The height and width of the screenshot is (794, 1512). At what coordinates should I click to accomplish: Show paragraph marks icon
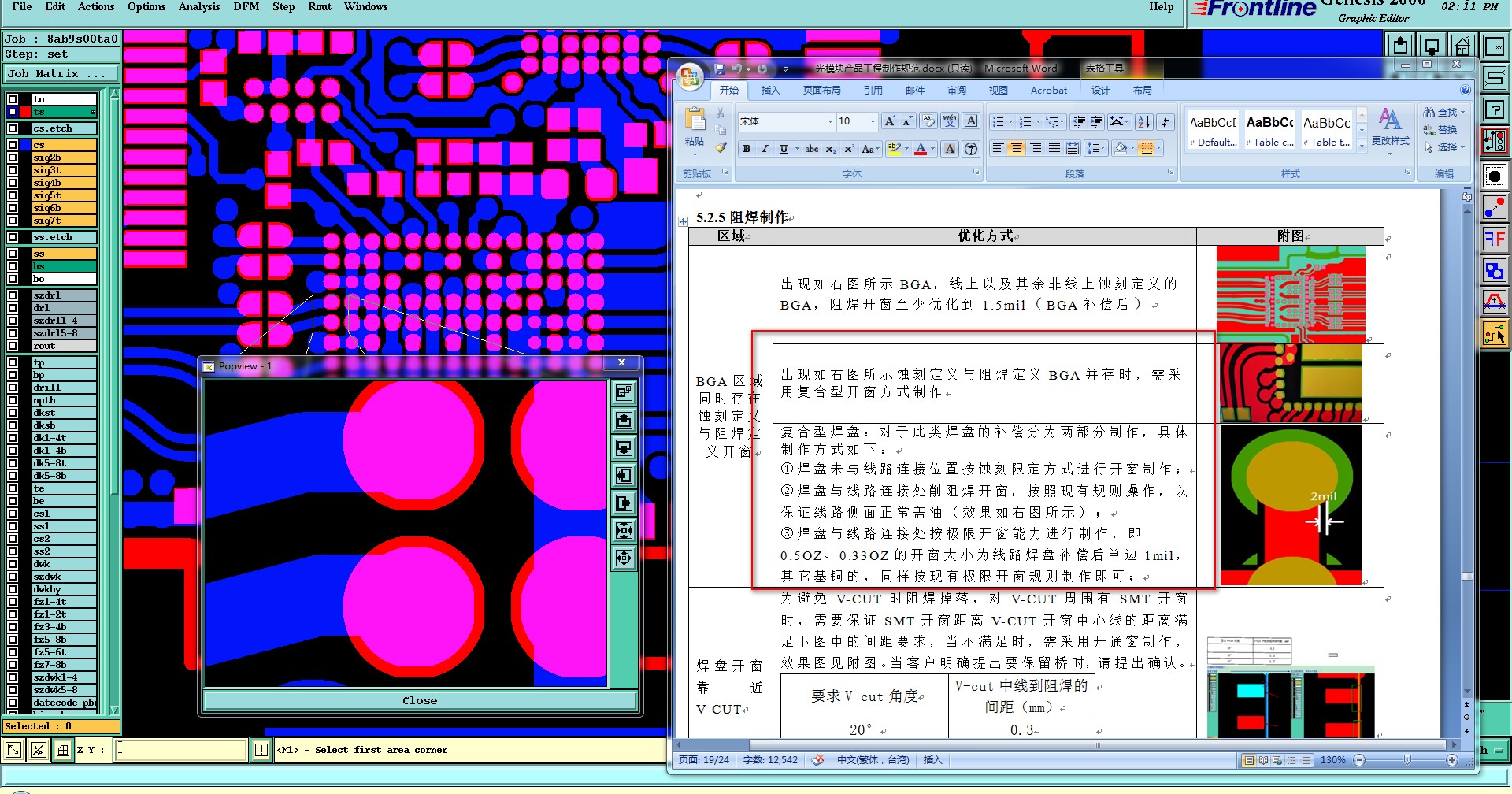tap(1166, 121)
